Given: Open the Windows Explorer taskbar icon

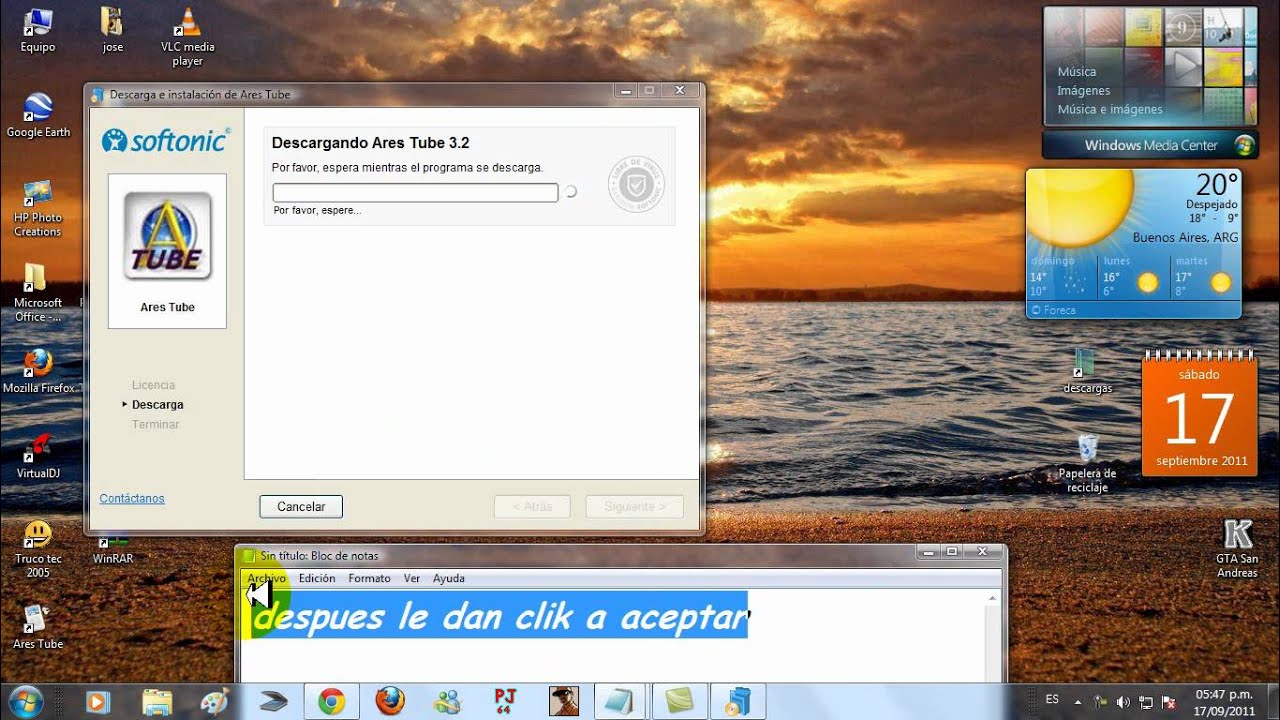Looking at the screenshot, I should (157, 701).
